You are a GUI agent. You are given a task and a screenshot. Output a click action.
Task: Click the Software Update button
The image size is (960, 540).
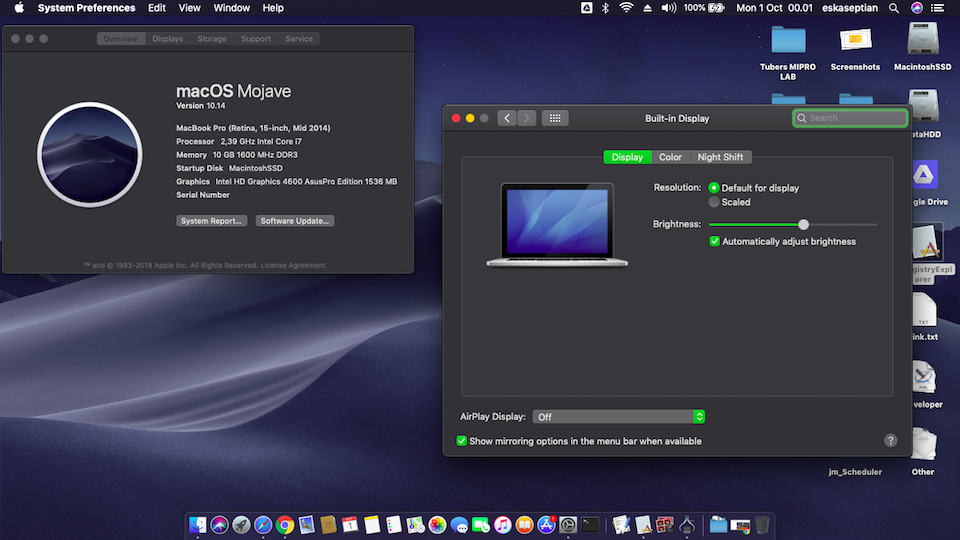point(294,221)
